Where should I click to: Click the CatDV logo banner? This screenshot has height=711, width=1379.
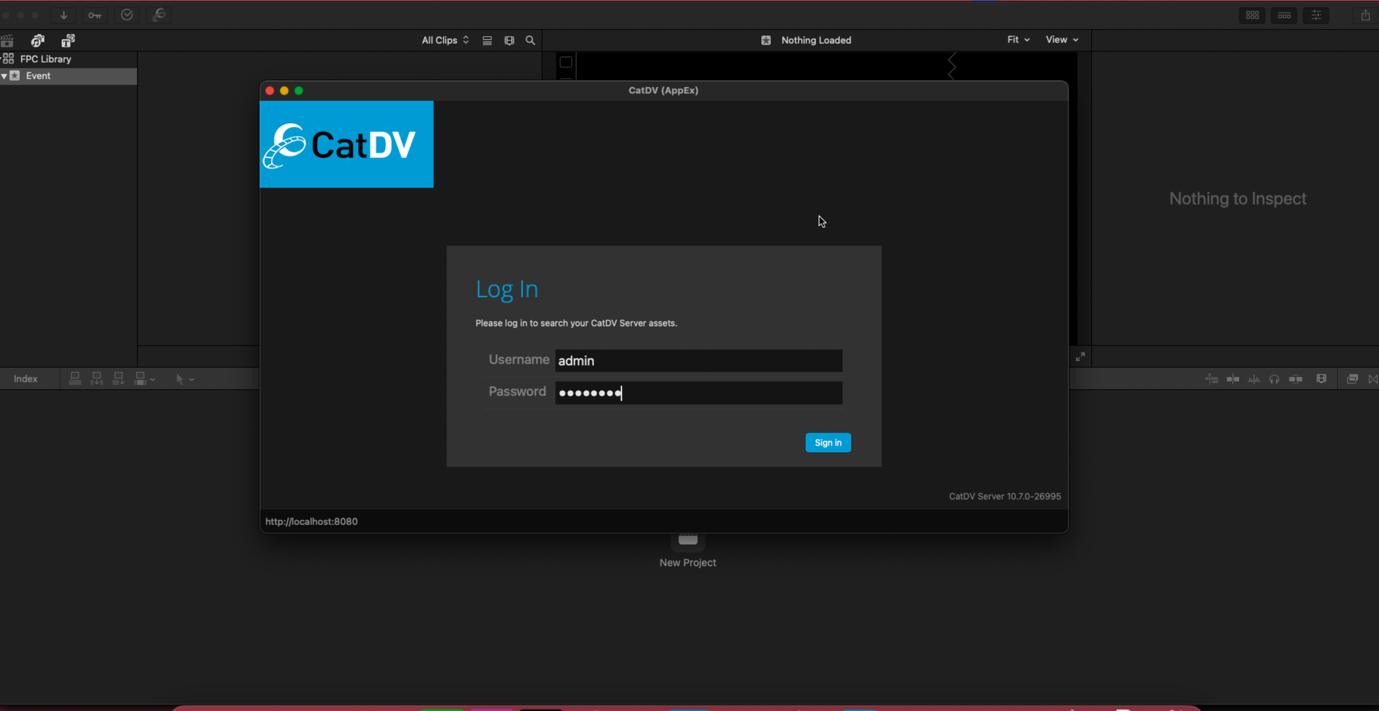[x=347, y=144]
